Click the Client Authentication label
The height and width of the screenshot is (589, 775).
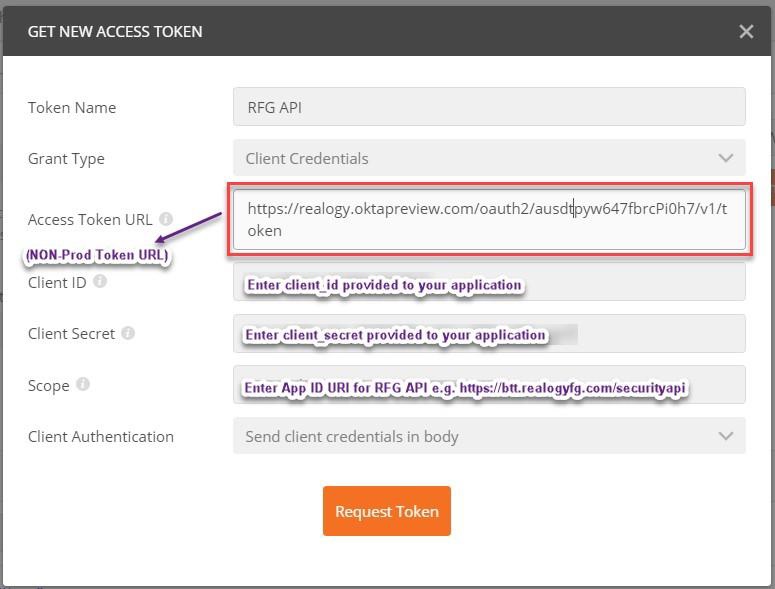click(x=101, y=436)
